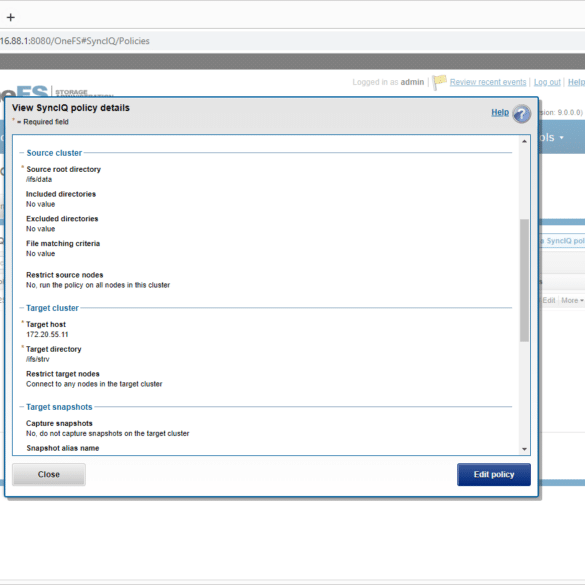Viewport: 585px width, 585px height.
Task: Open the More dropdown behind the dialog
Action: tap(572, 300)
